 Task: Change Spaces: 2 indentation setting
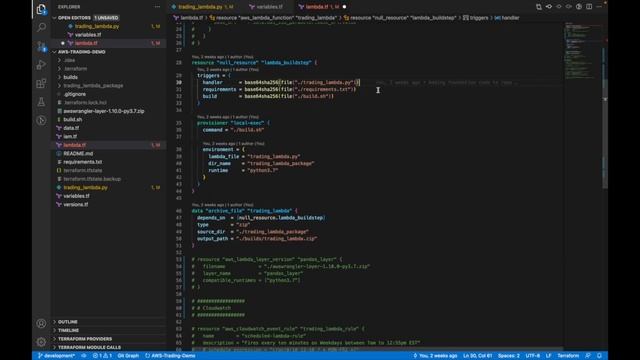pos(509,356)
